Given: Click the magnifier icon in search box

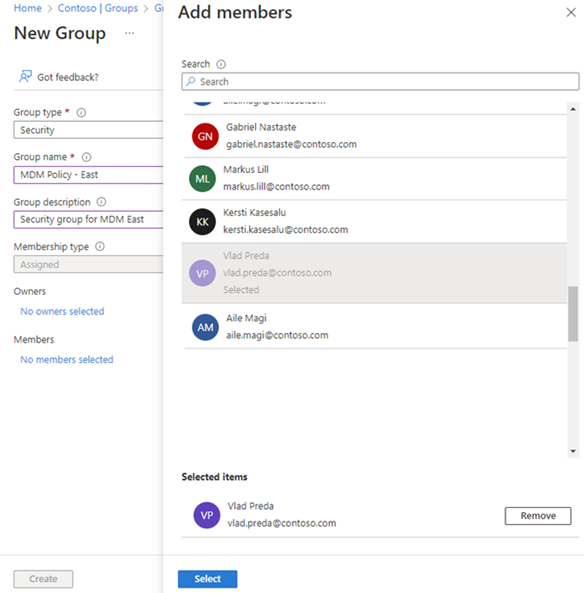Looking at the screenshot, I should tap(191, 81).
